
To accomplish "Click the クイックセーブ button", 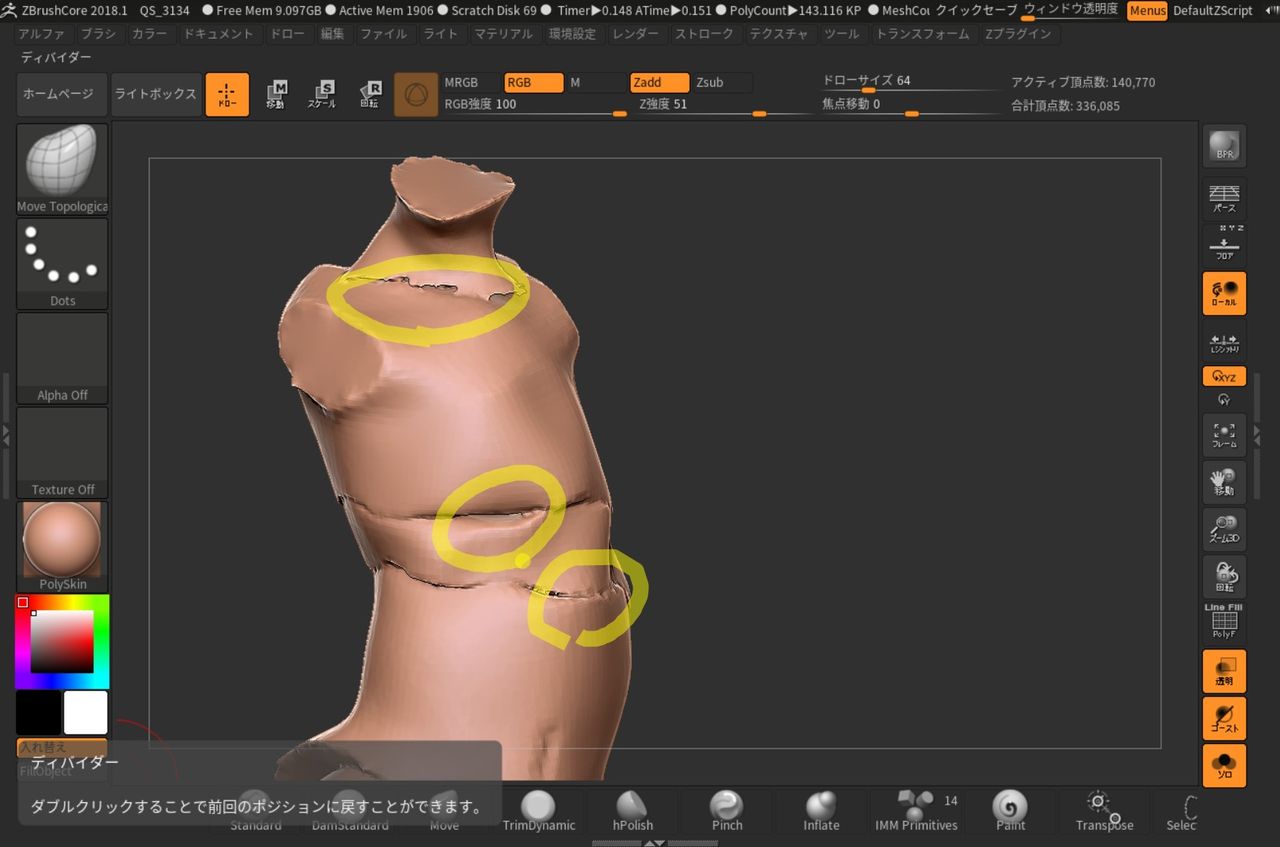I will 976,10.
